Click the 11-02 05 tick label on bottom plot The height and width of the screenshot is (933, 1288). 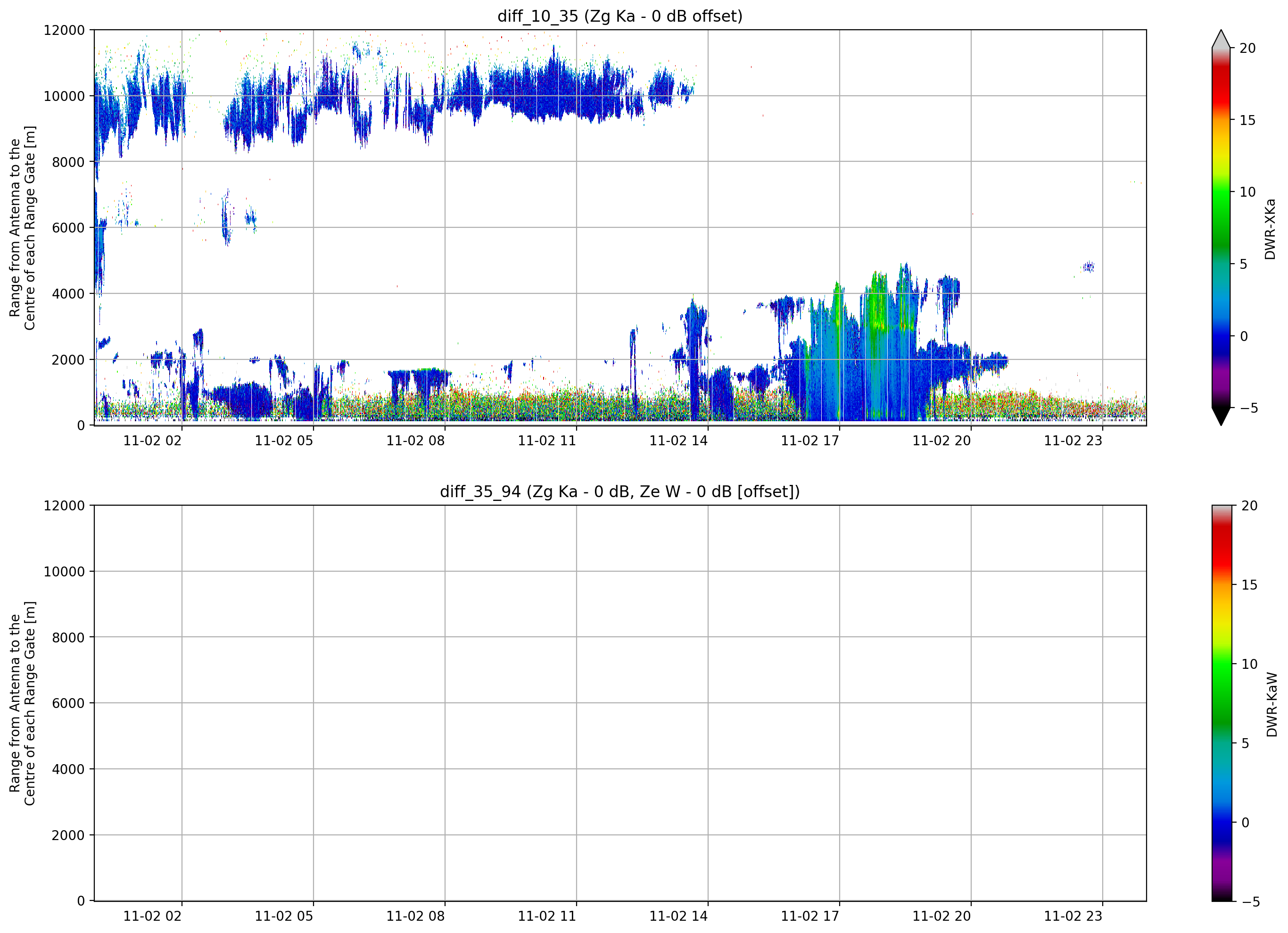[284, 916]
